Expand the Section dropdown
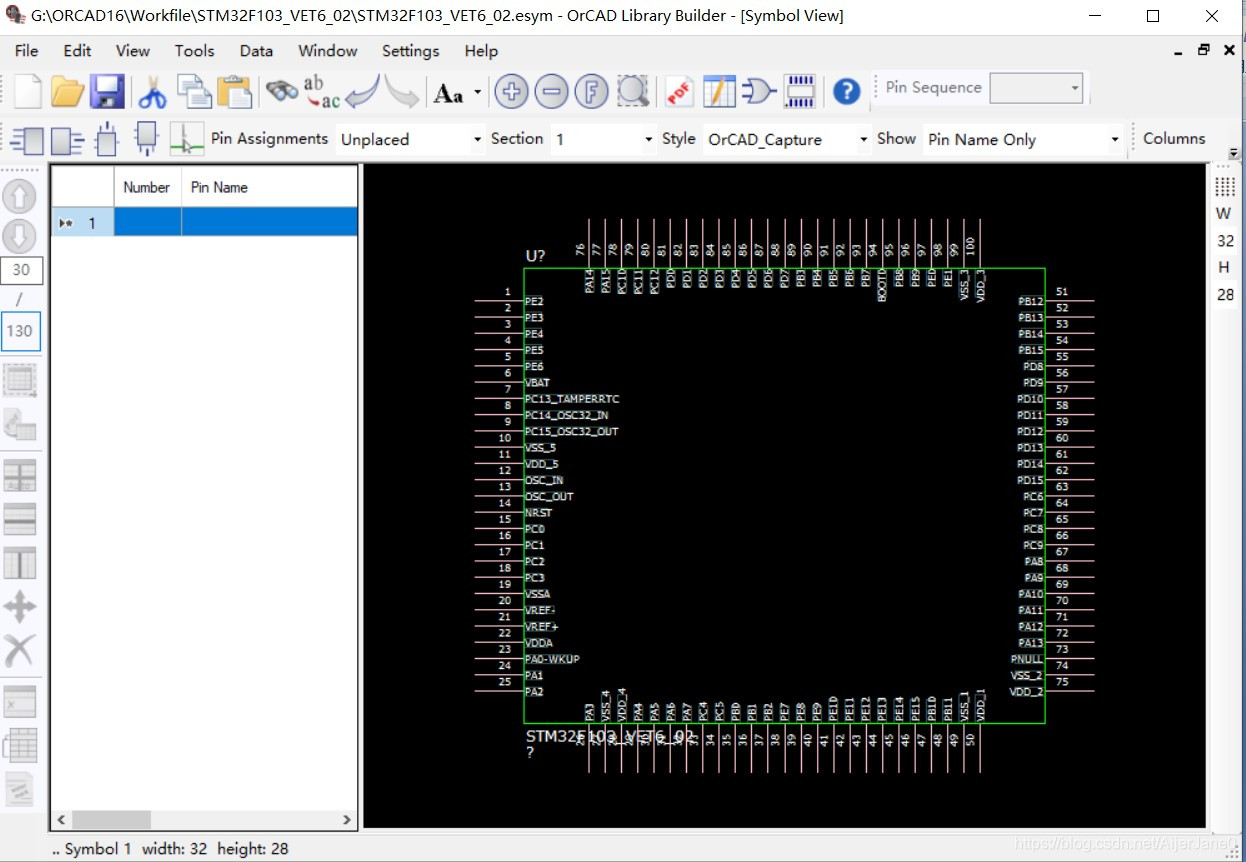The width and height of the screenshot is (1246, 862). [648, 140]
